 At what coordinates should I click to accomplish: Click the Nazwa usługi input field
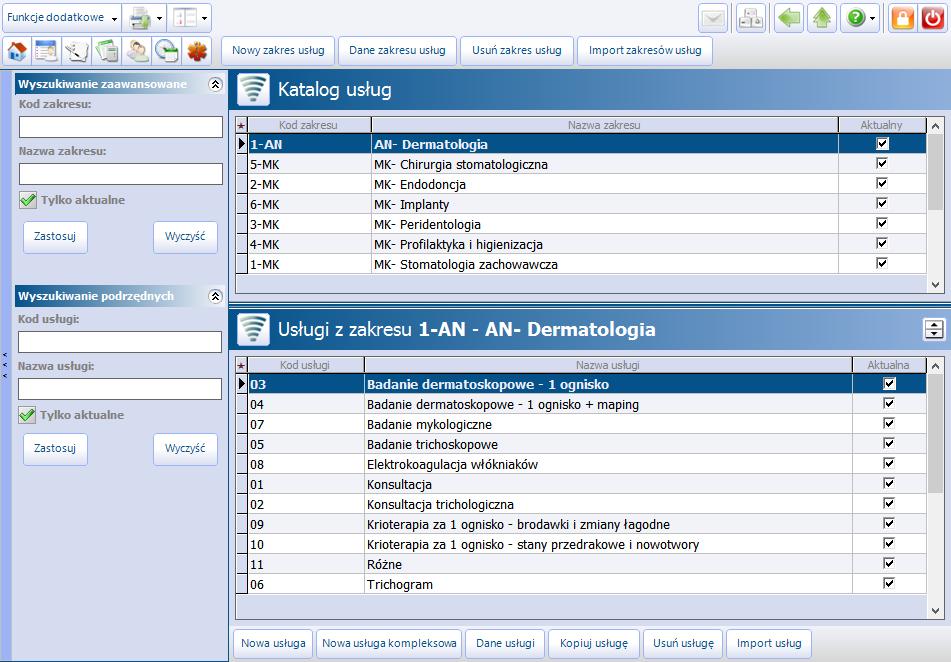120,389
